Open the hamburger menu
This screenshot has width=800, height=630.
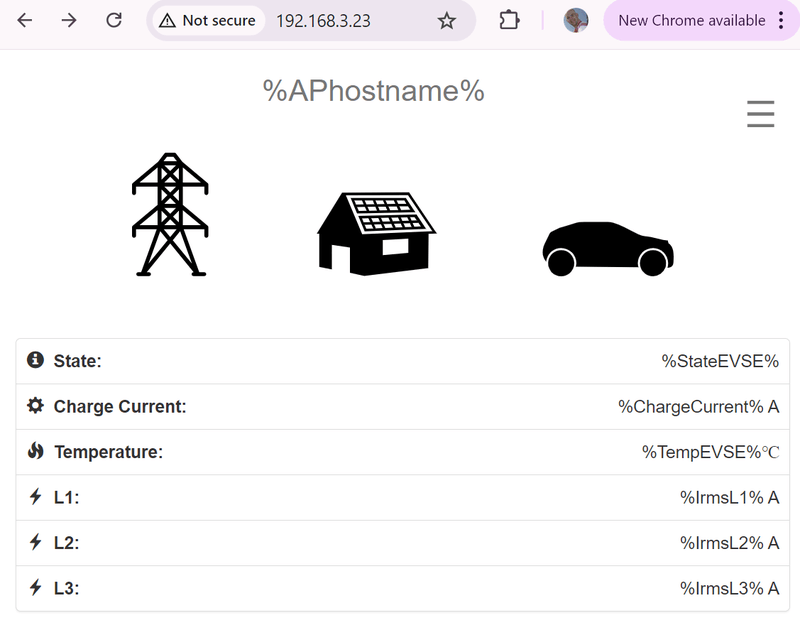coord(760,114)
